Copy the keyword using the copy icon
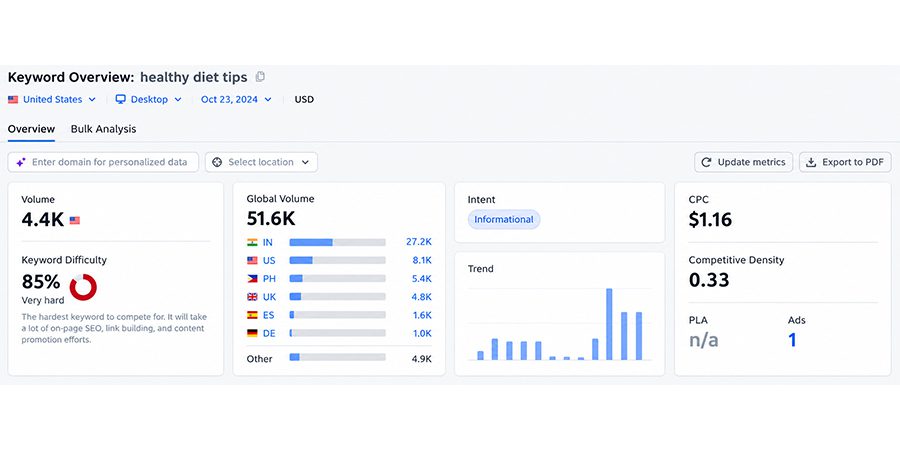Image resolution: width=900 pixels, height=450 pixels. click(260, 76)
